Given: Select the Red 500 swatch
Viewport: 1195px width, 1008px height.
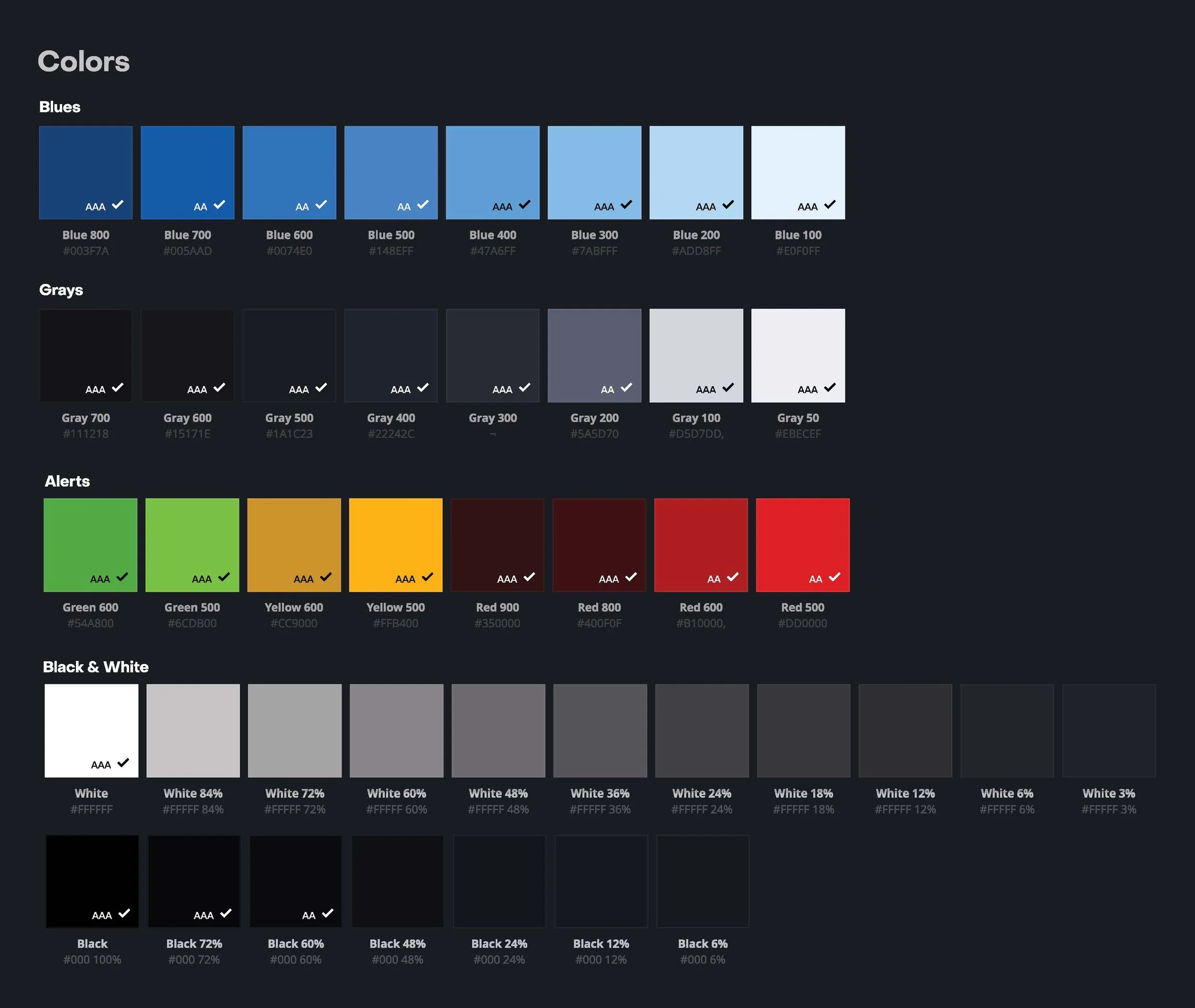Looking at the screenshot, I should click(803, 544).
